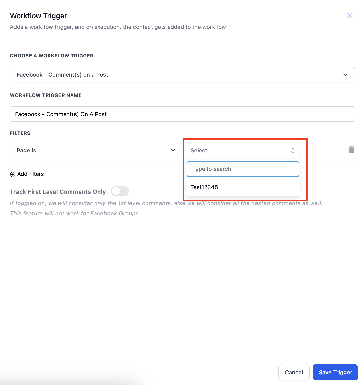Click the chevron in workflow trigger dropdown

click(x=345, y=75)
